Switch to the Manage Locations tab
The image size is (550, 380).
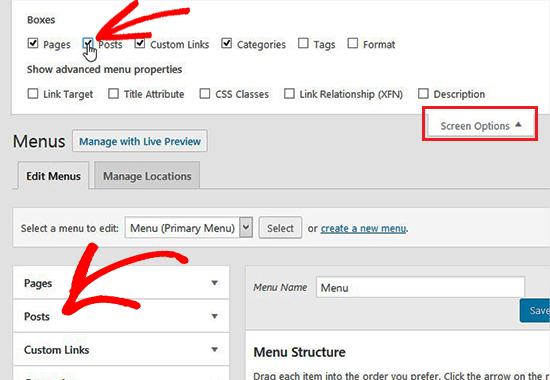147,175
